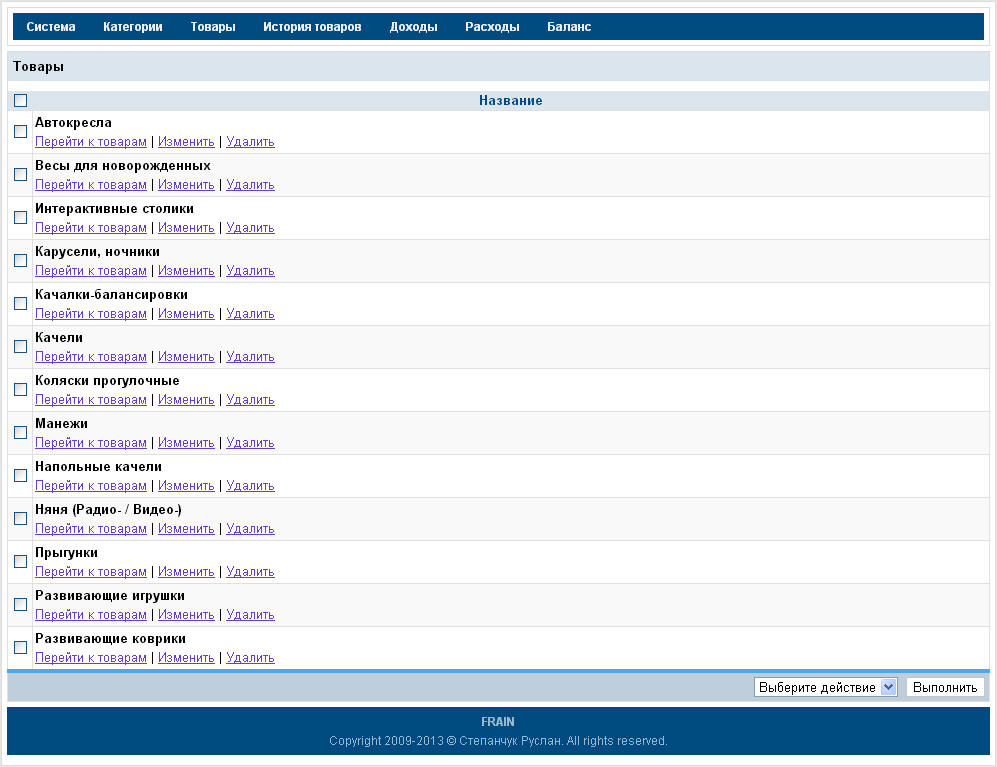The image size is (997, 767).
Task: Open Перейти к товарам for Развивающие коврики
Action: [x=91, y=658]
